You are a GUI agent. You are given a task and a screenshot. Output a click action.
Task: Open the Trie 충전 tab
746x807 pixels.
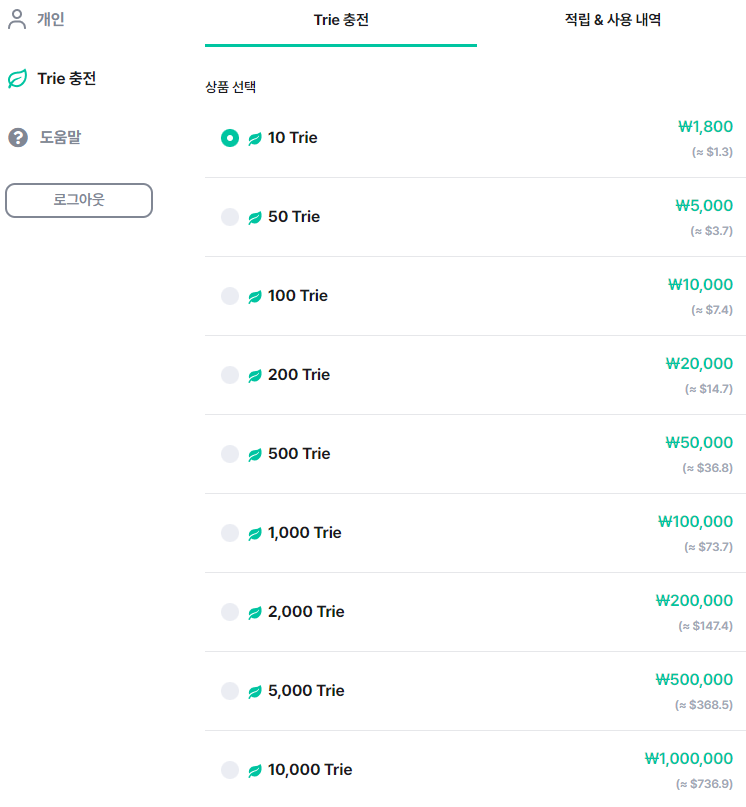[x=341, y=20]
